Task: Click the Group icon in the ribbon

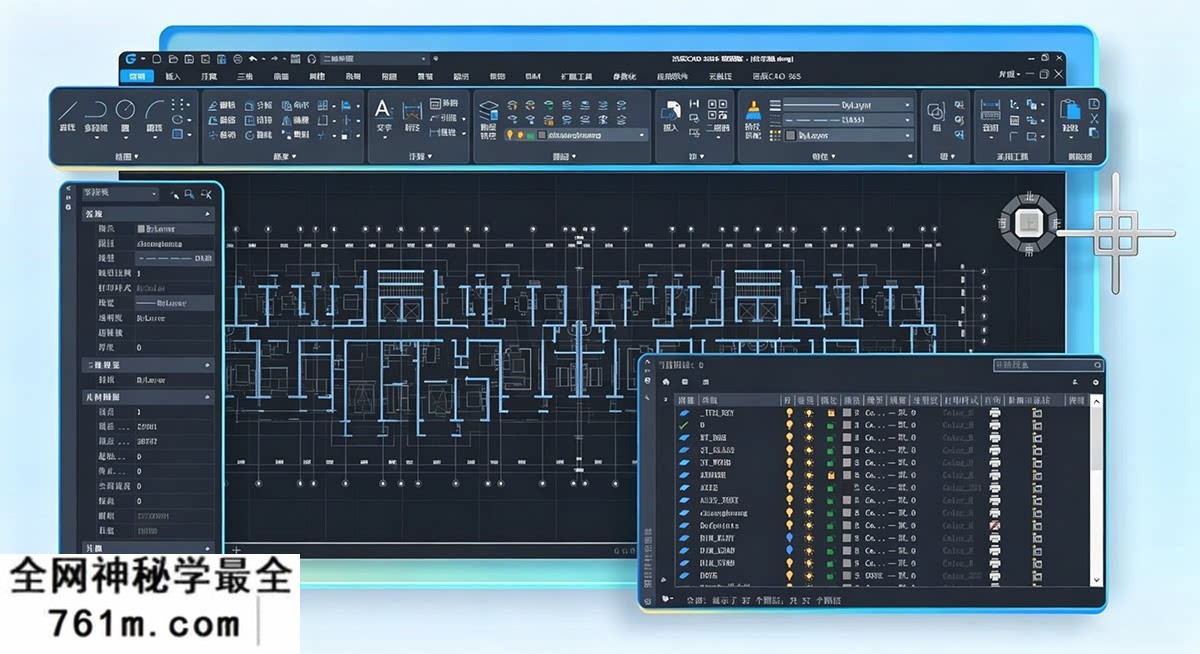Action: coord(936,111)
